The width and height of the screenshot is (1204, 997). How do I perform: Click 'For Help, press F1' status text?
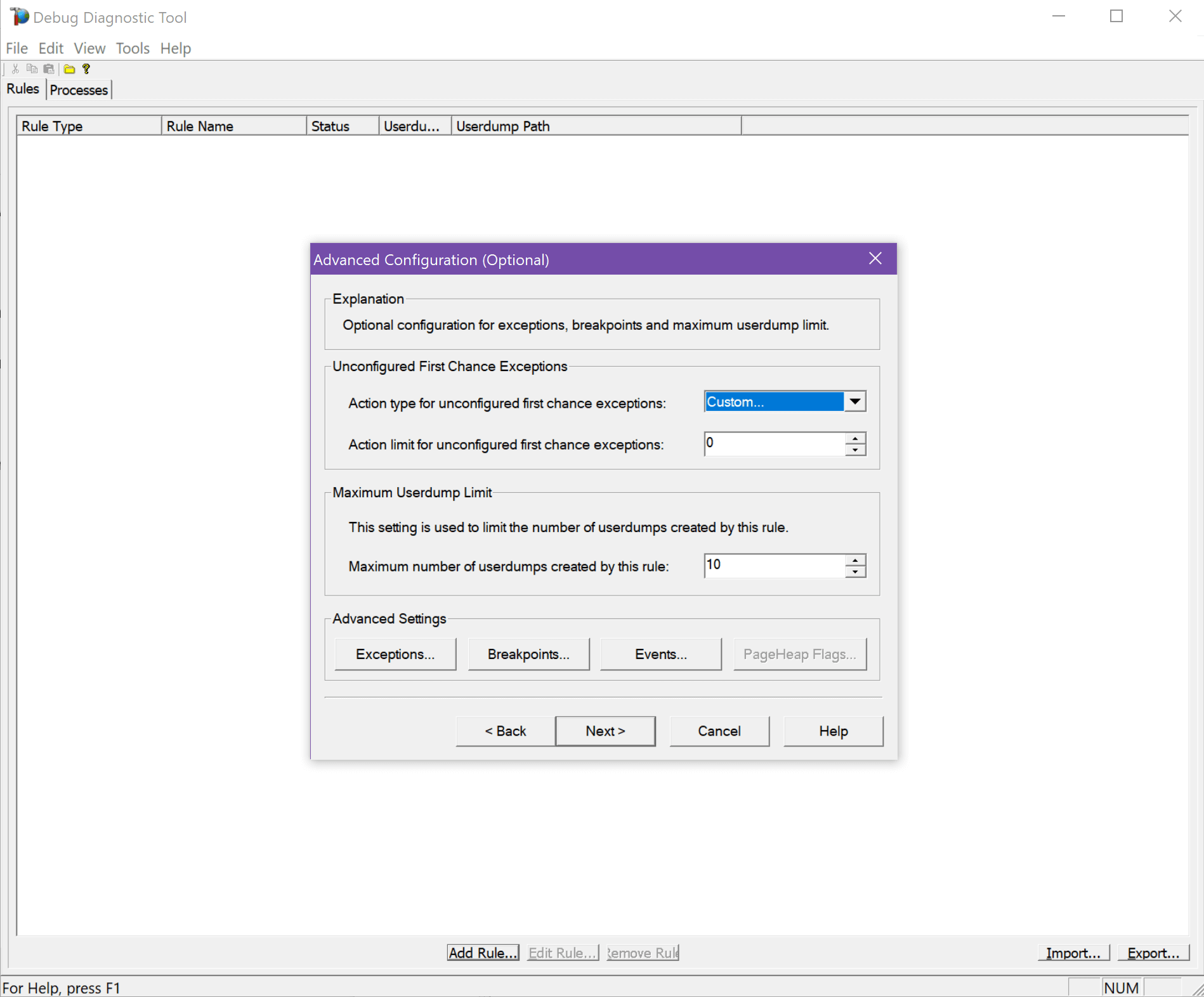click(x=62, y=987)
